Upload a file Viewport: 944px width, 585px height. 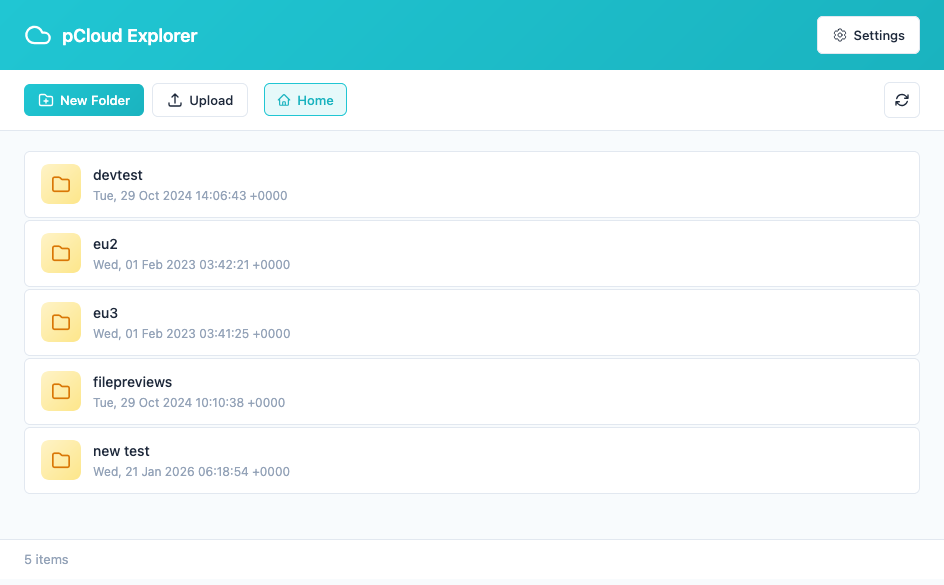(199, 100)
